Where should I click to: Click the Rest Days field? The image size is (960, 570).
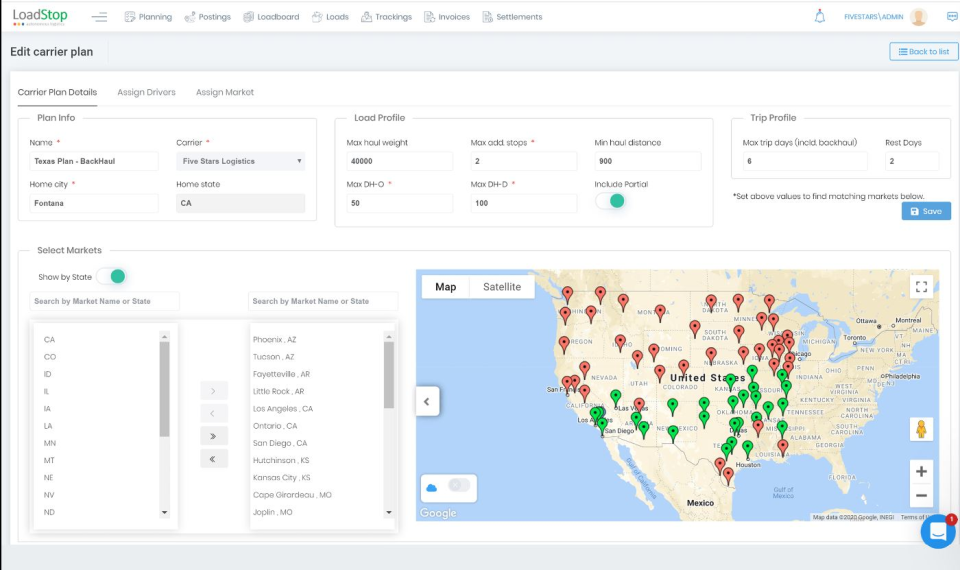click(x=912, y=161)
